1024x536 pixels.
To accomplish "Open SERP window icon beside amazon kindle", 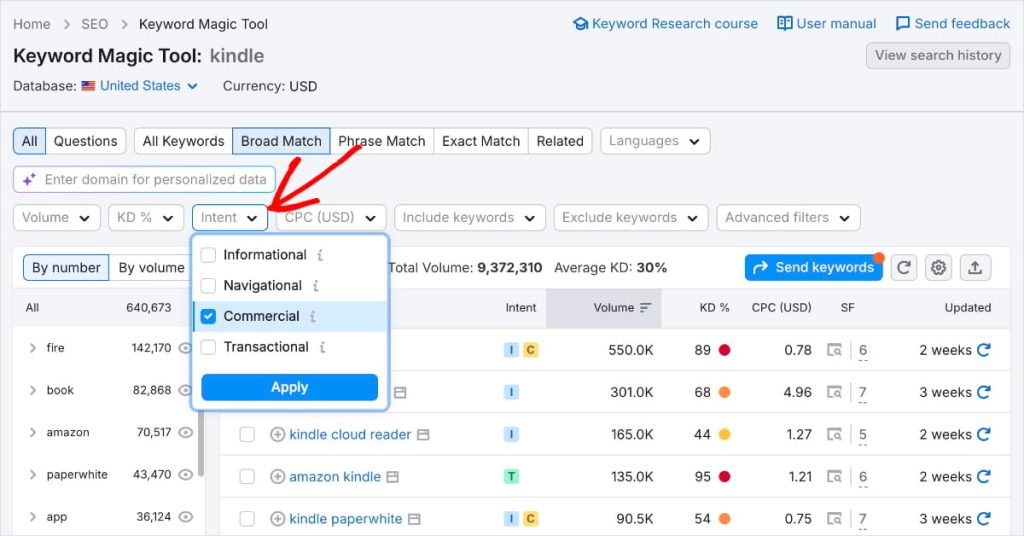I will click(x=392, y=477).
